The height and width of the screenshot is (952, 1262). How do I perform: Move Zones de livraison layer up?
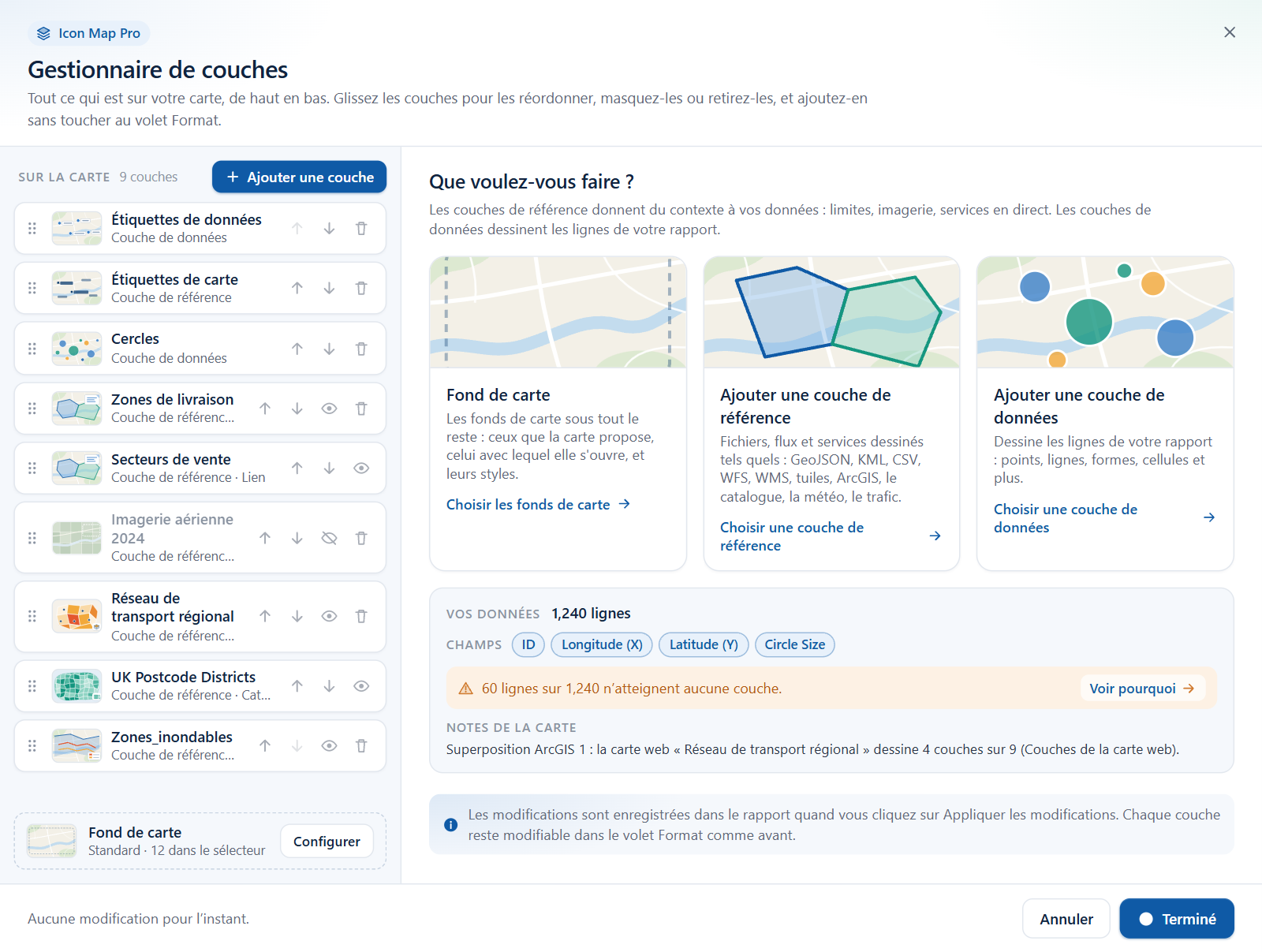click(265, 409)
